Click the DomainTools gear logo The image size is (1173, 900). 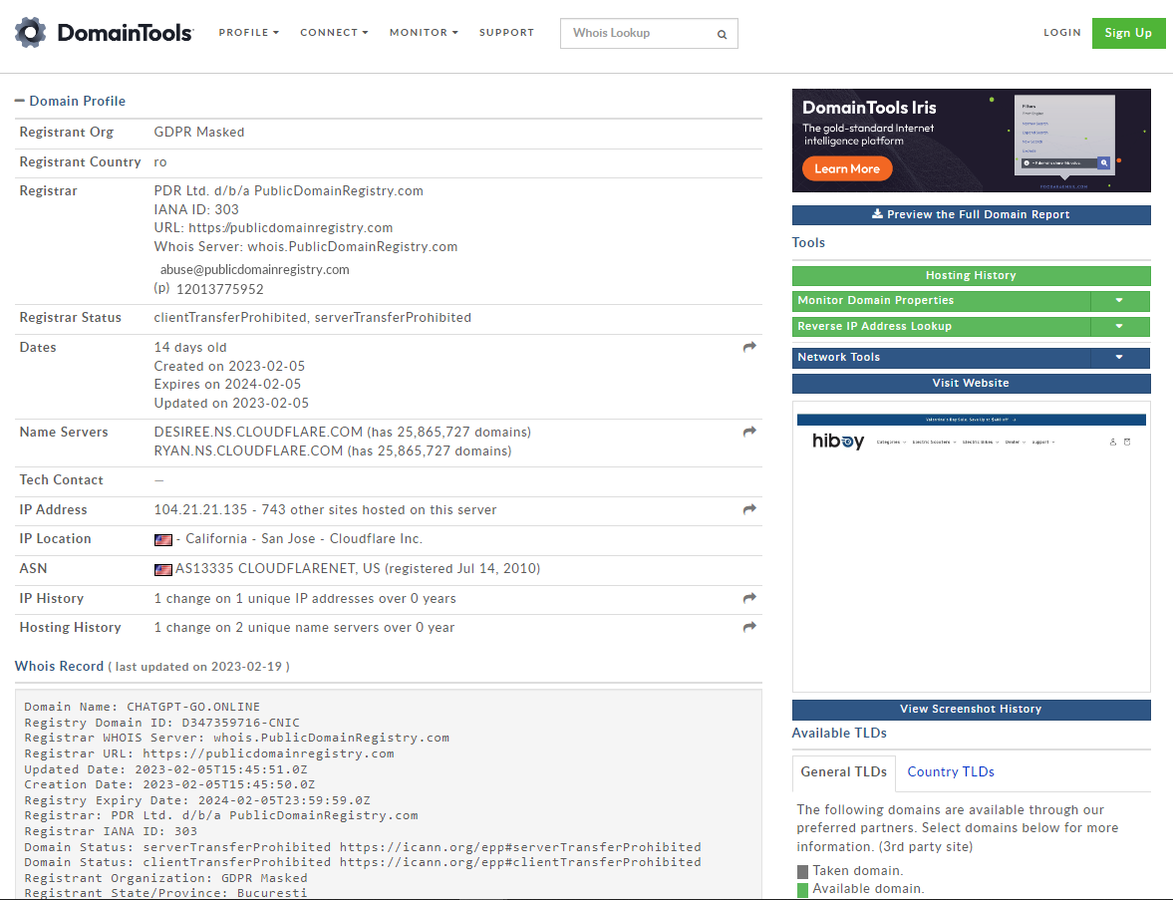(31, 33)
